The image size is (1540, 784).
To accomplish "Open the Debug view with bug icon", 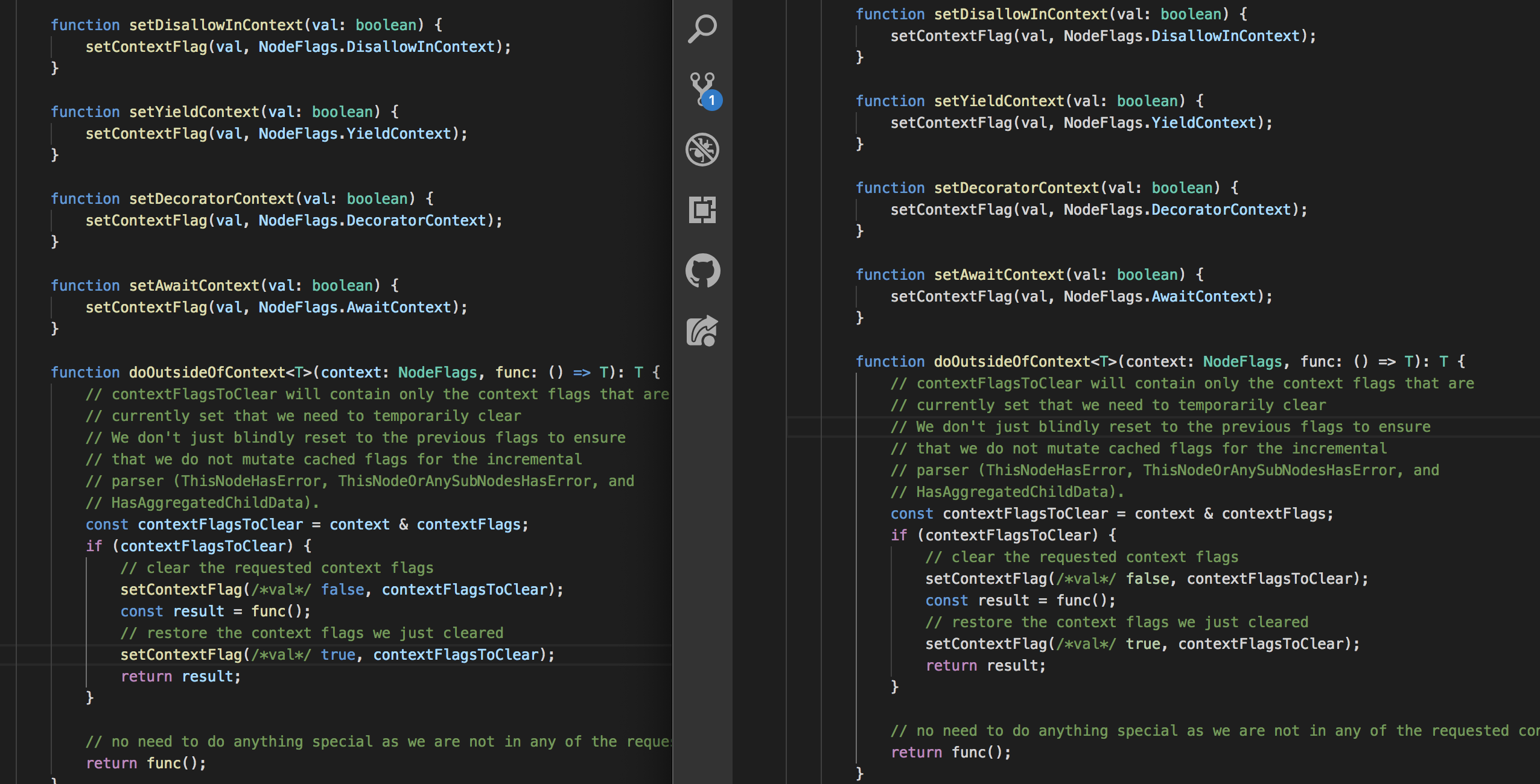I will [702, 150].
